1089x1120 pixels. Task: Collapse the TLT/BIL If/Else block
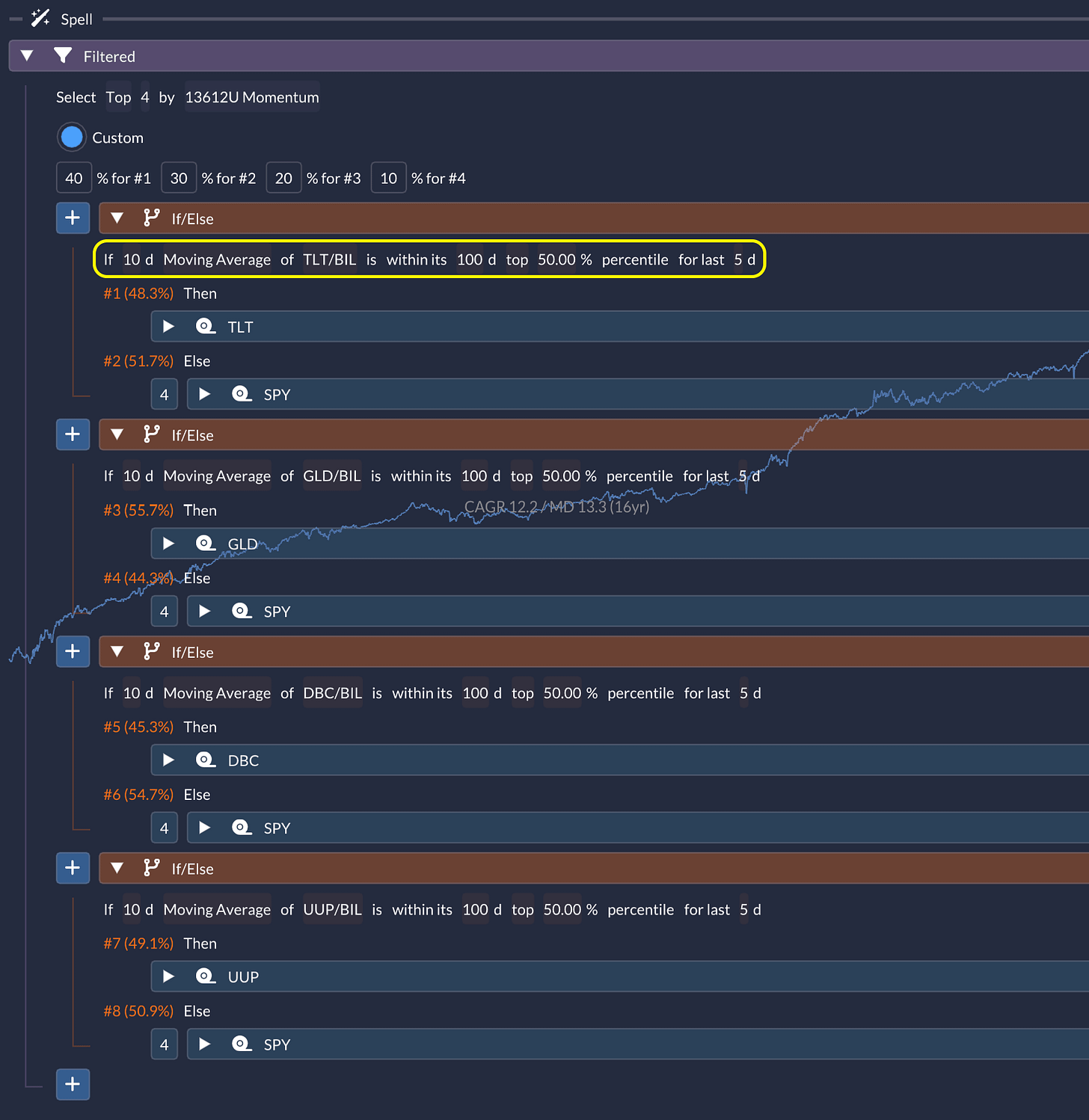(x=117, y=218)
